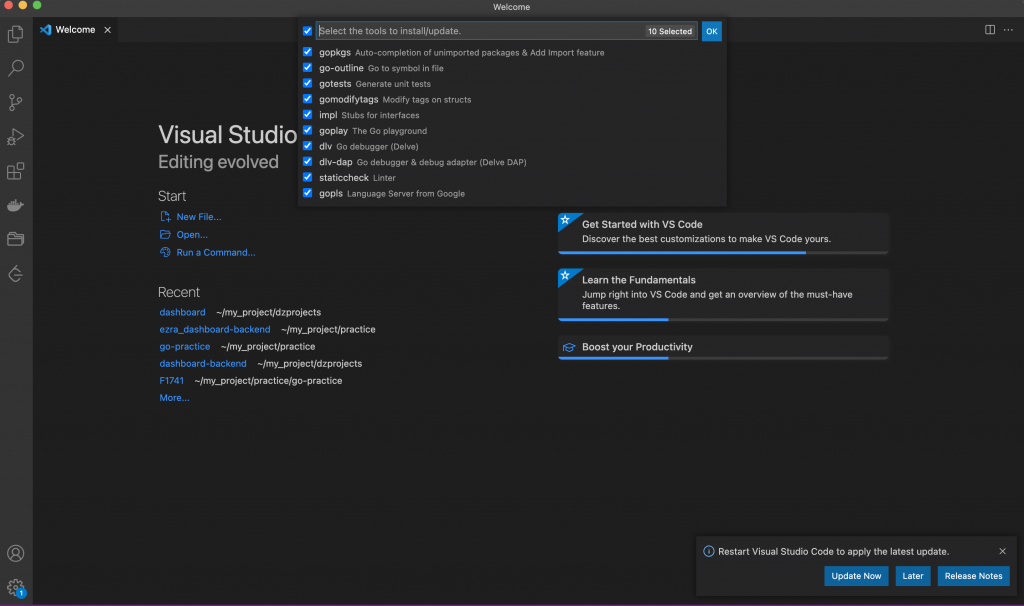Click the Learn the Fundamentals progress bar
This screenshot has width=1024, height=606.
pos(723,319)
